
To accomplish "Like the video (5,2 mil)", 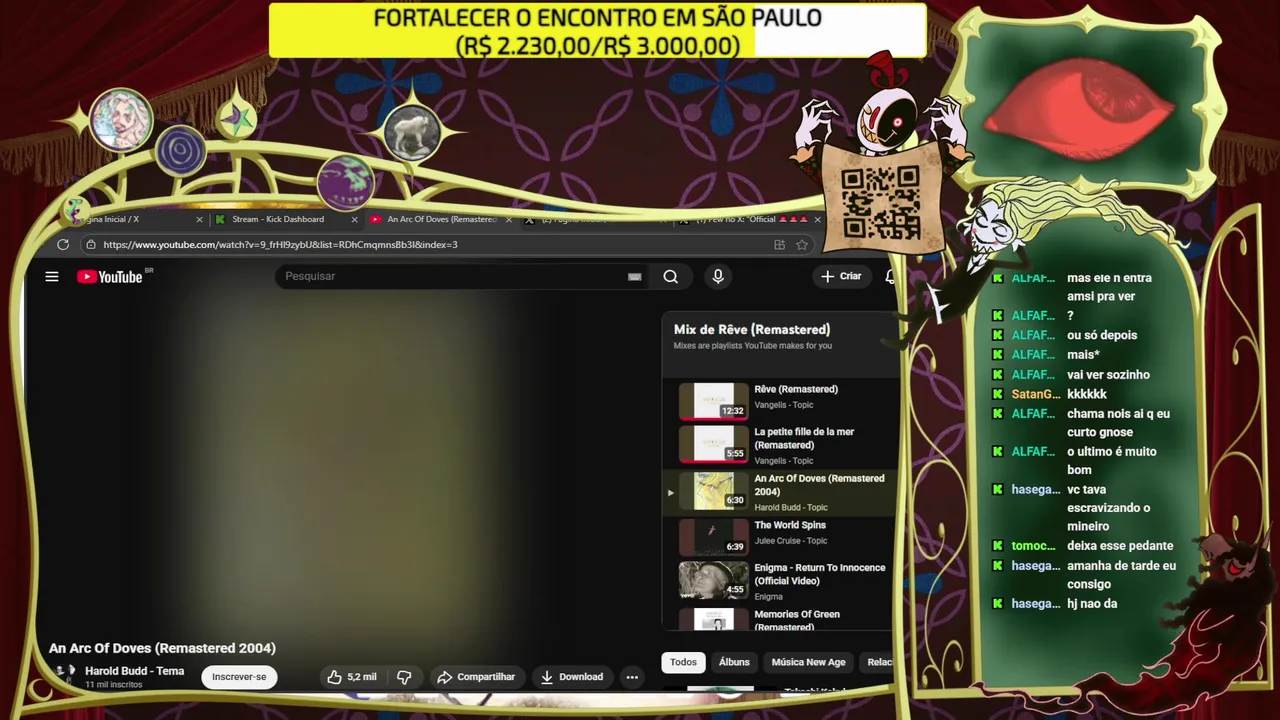I will pos(351,677).
